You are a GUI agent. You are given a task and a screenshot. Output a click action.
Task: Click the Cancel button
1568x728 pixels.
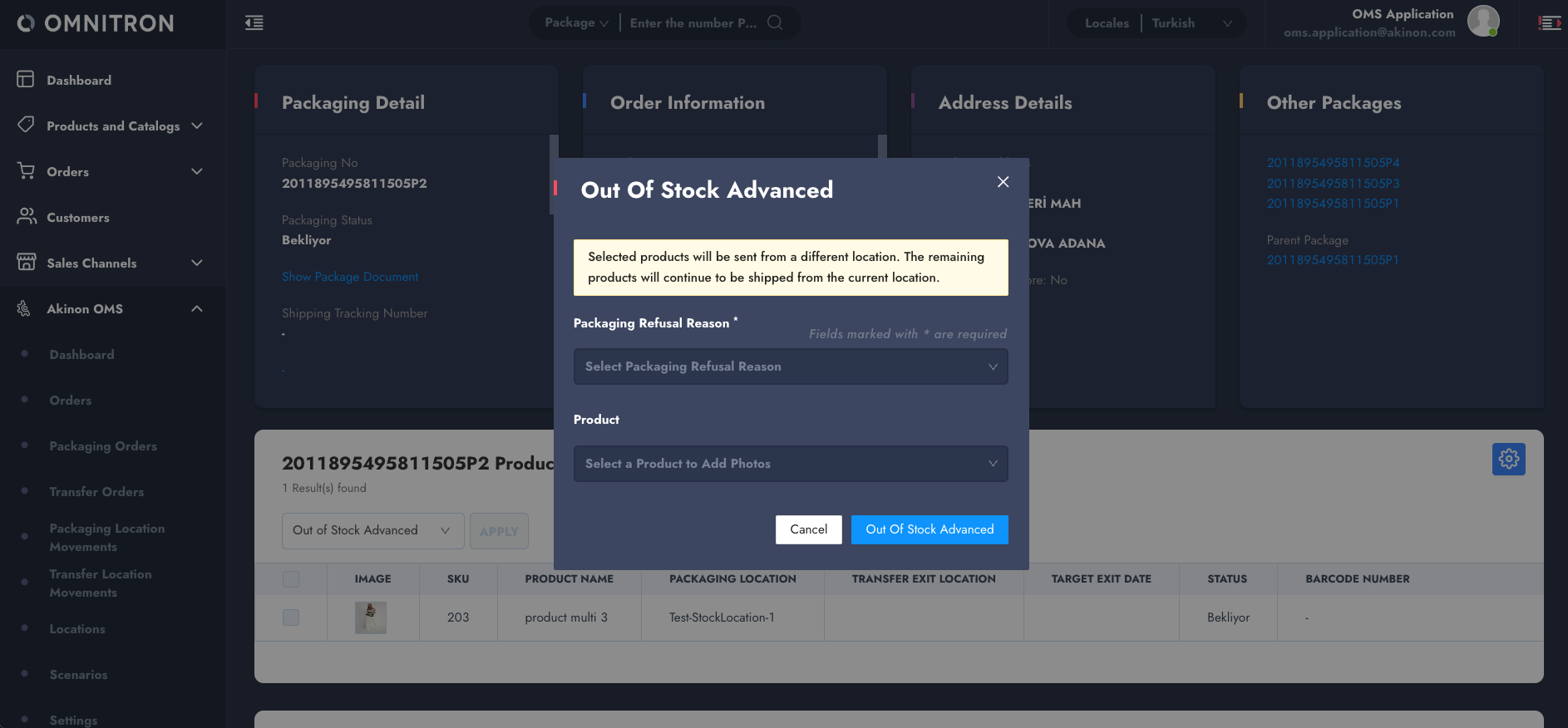808,529
